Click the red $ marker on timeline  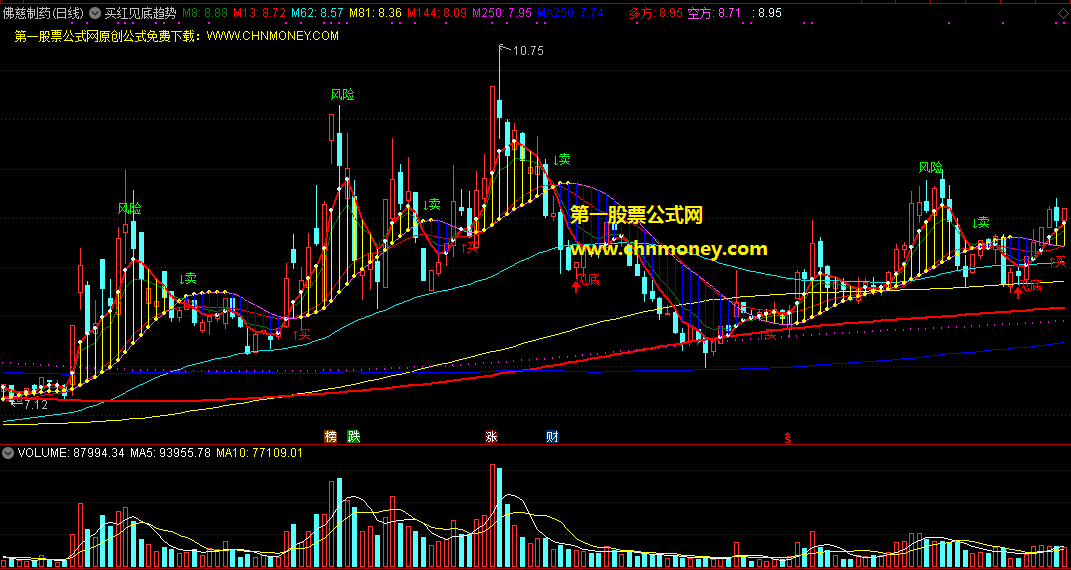[788, 437]
